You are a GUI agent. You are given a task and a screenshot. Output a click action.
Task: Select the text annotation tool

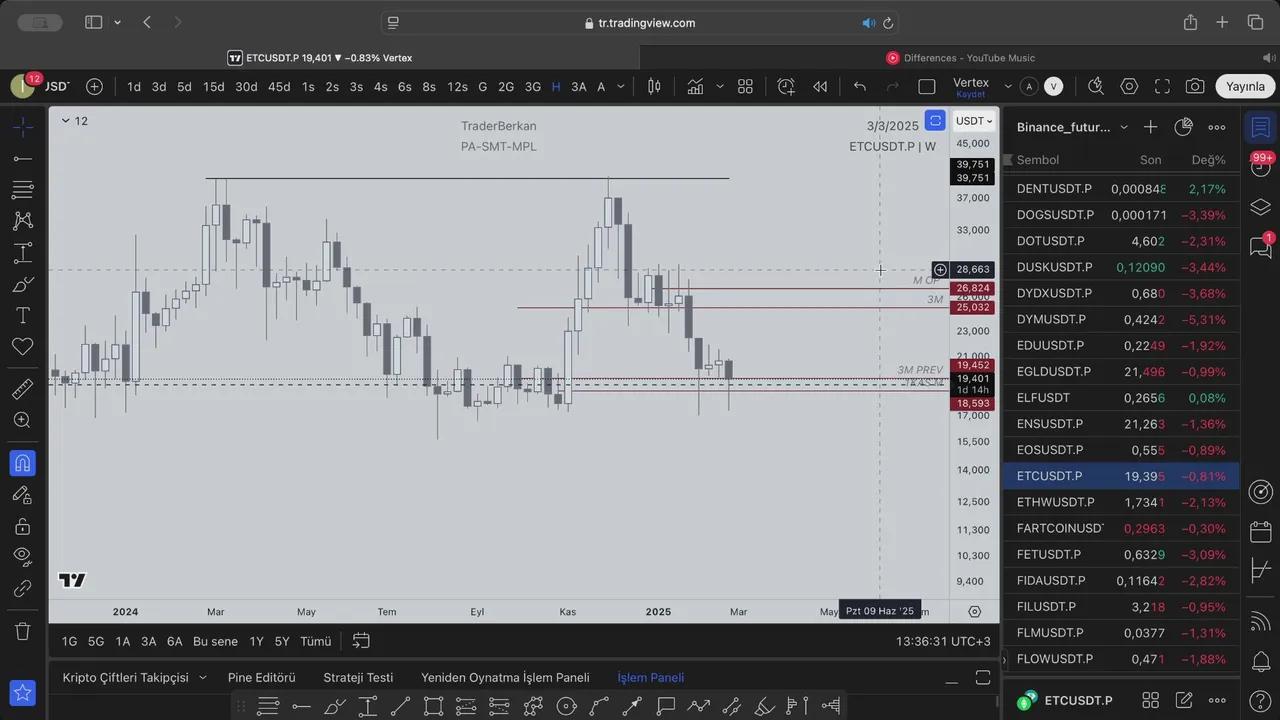pos(22,316)
